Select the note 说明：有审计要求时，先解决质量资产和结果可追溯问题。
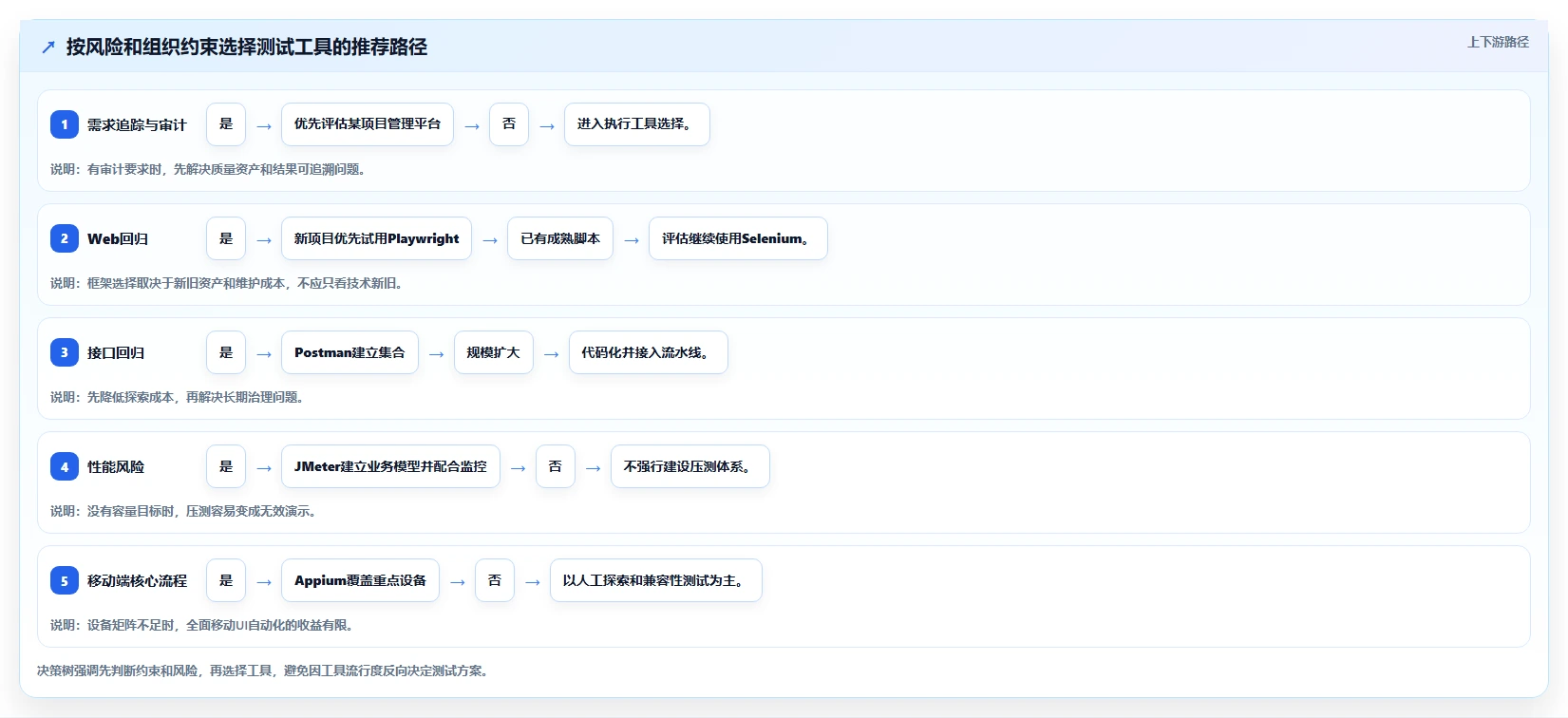 click(x=209, y=169)
